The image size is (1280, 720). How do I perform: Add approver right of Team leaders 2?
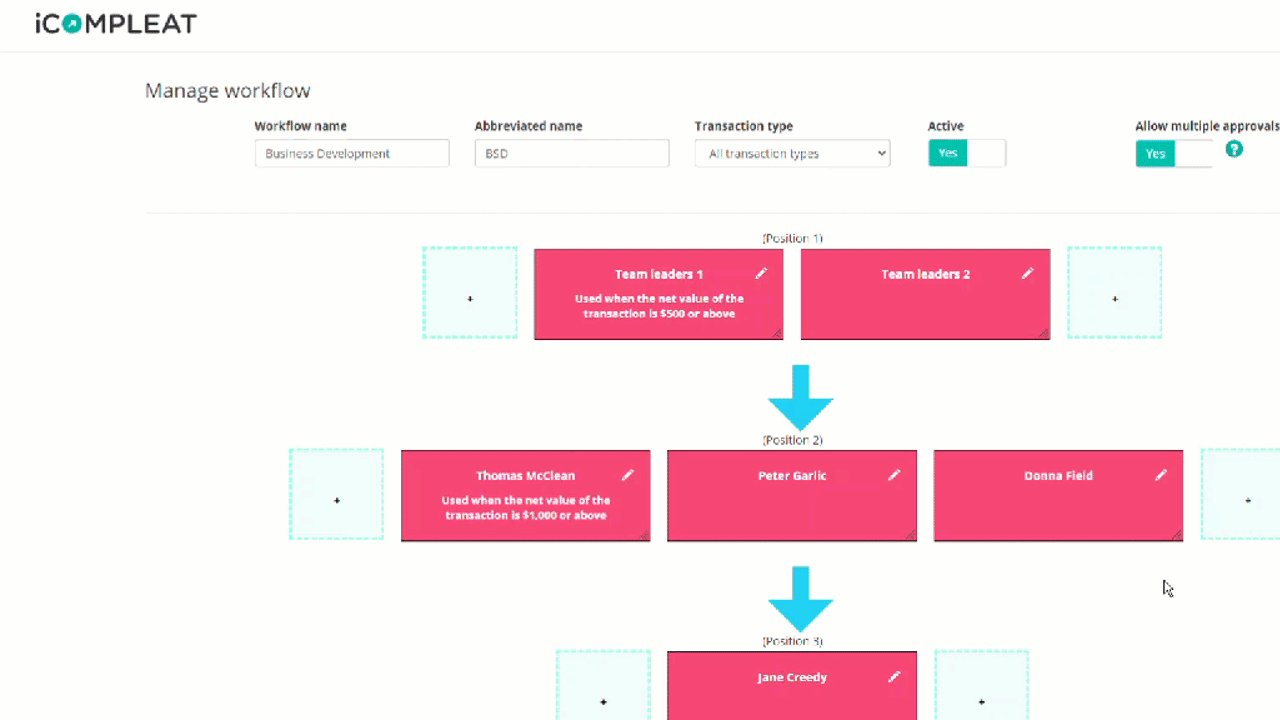tap(1115, 293)
